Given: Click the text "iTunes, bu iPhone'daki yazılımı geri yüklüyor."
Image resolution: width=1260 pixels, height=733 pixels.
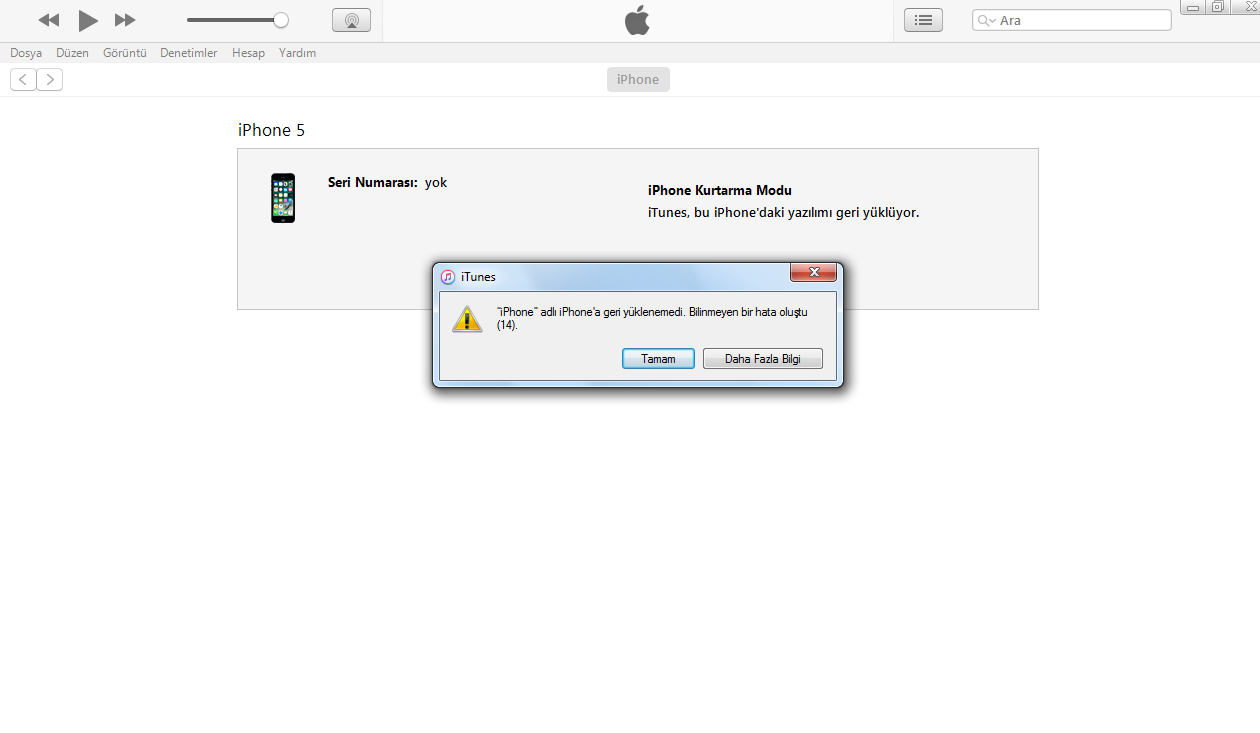Looking at the screenshot, I should tap(783, 213).
